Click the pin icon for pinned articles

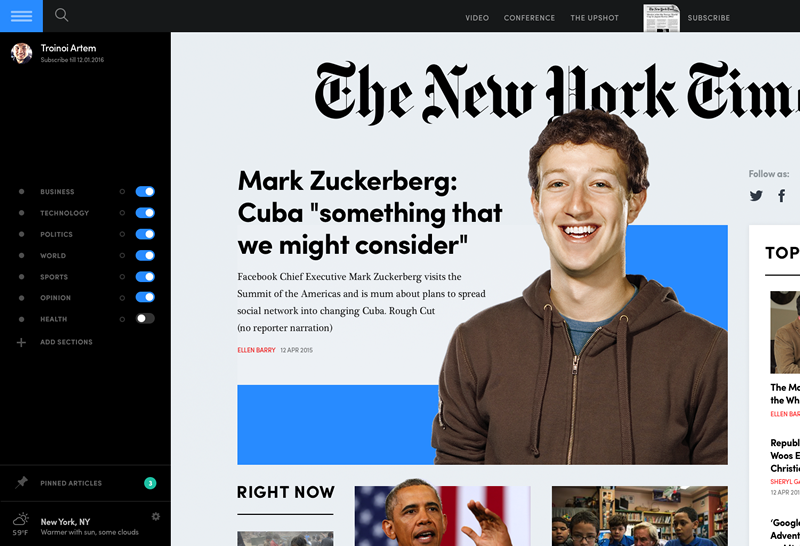tap(21, 482)
